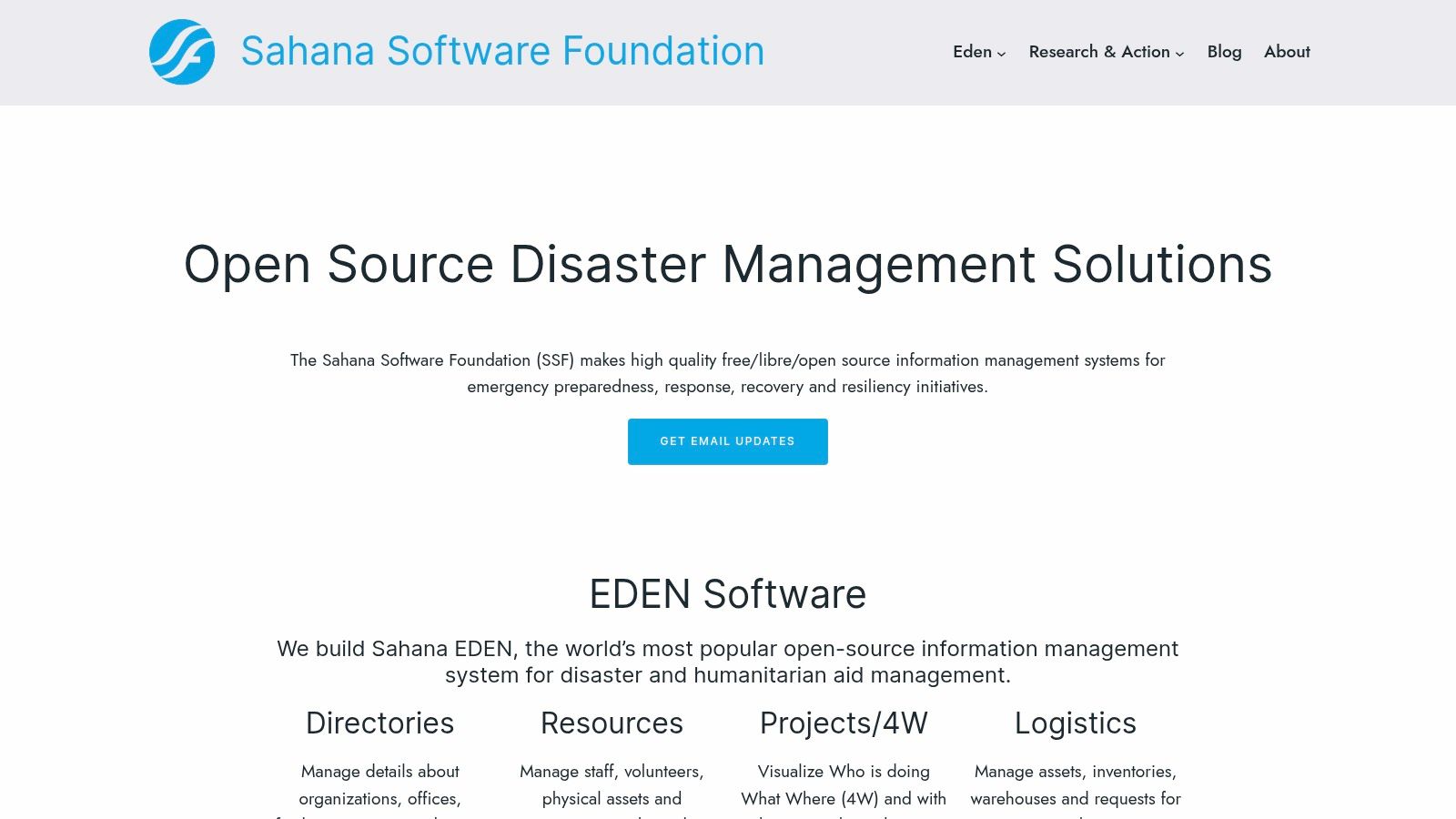The width and height of the screenshot is (1456, 819).
Task: Click the Get Email Updates button
Action: (728, 441)
